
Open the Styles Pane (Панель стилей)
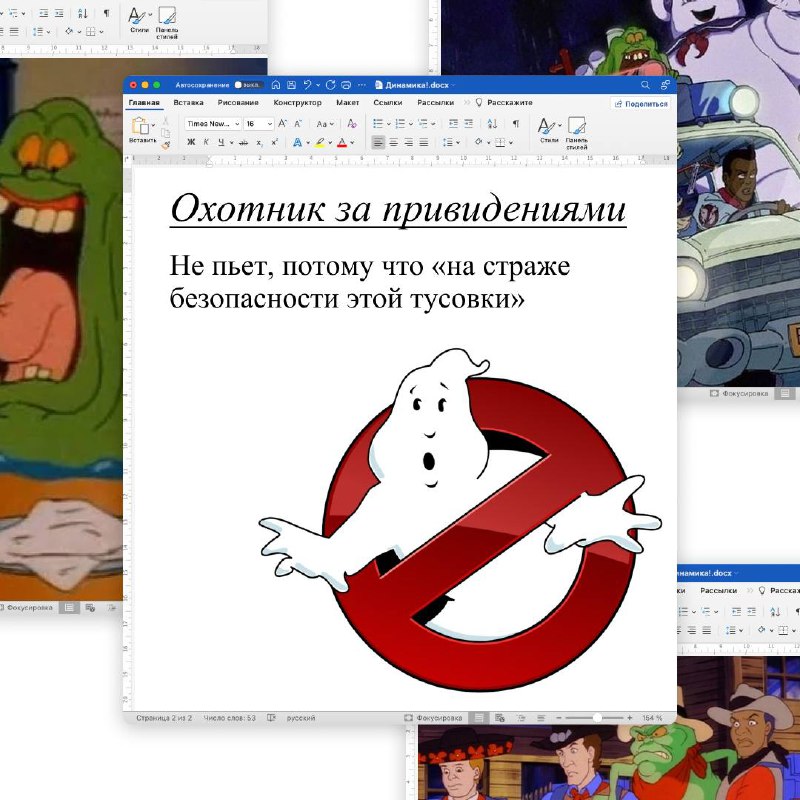click(x=577, y=133)
